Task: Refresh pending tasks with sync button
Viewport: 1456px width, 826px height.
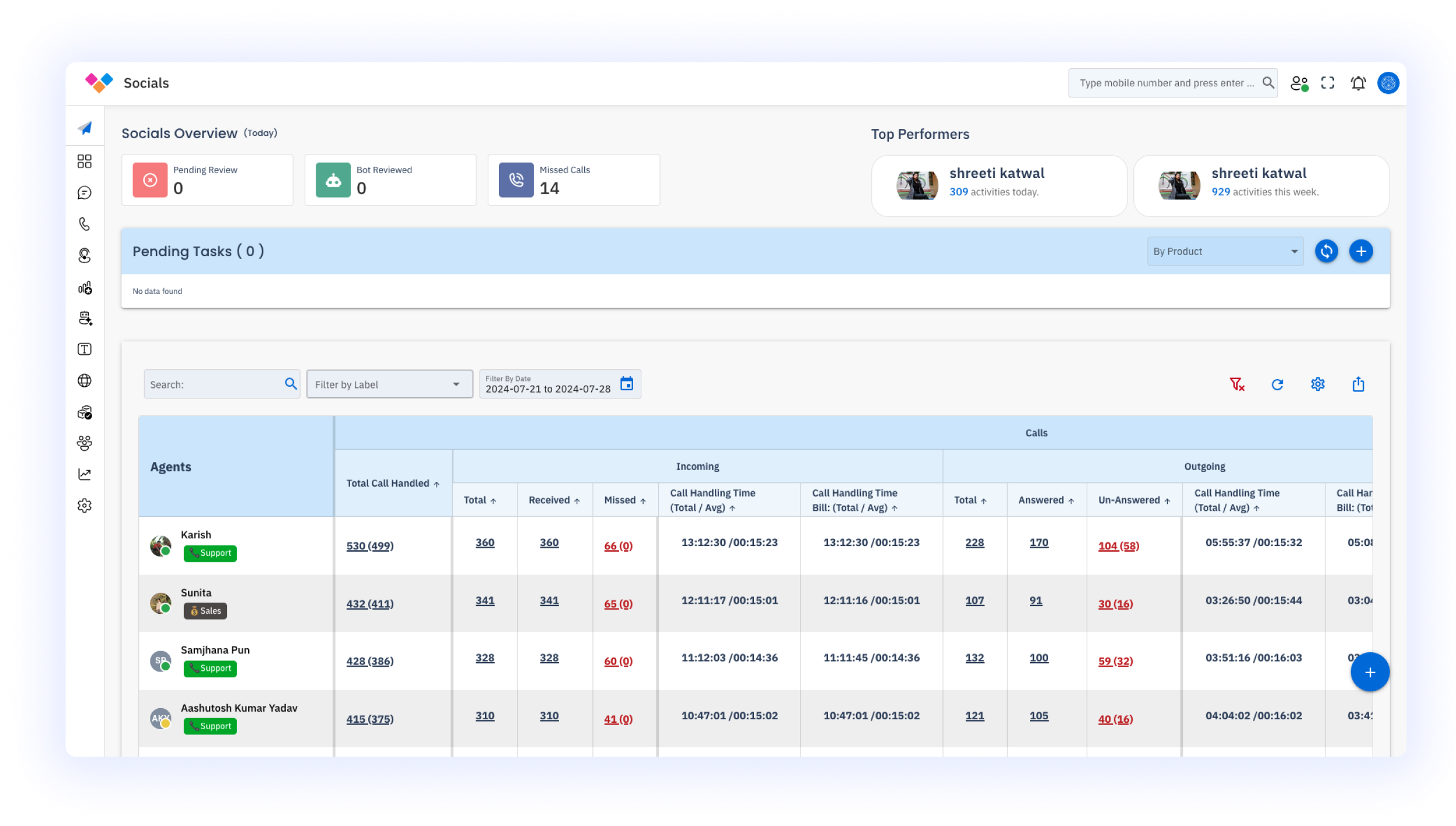Action: coord(1326,251)
